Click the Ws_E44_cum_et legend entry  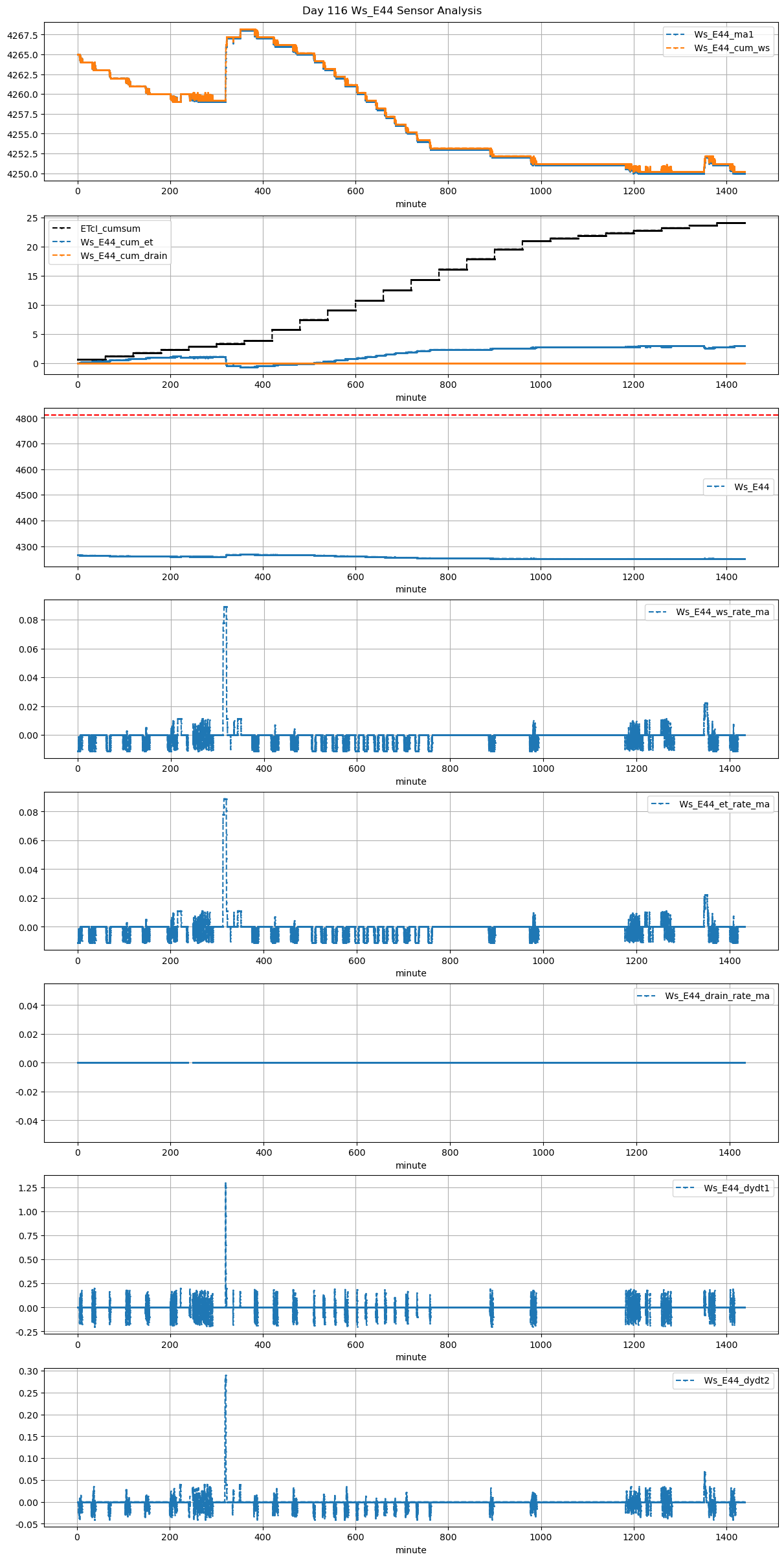(117, 242)
